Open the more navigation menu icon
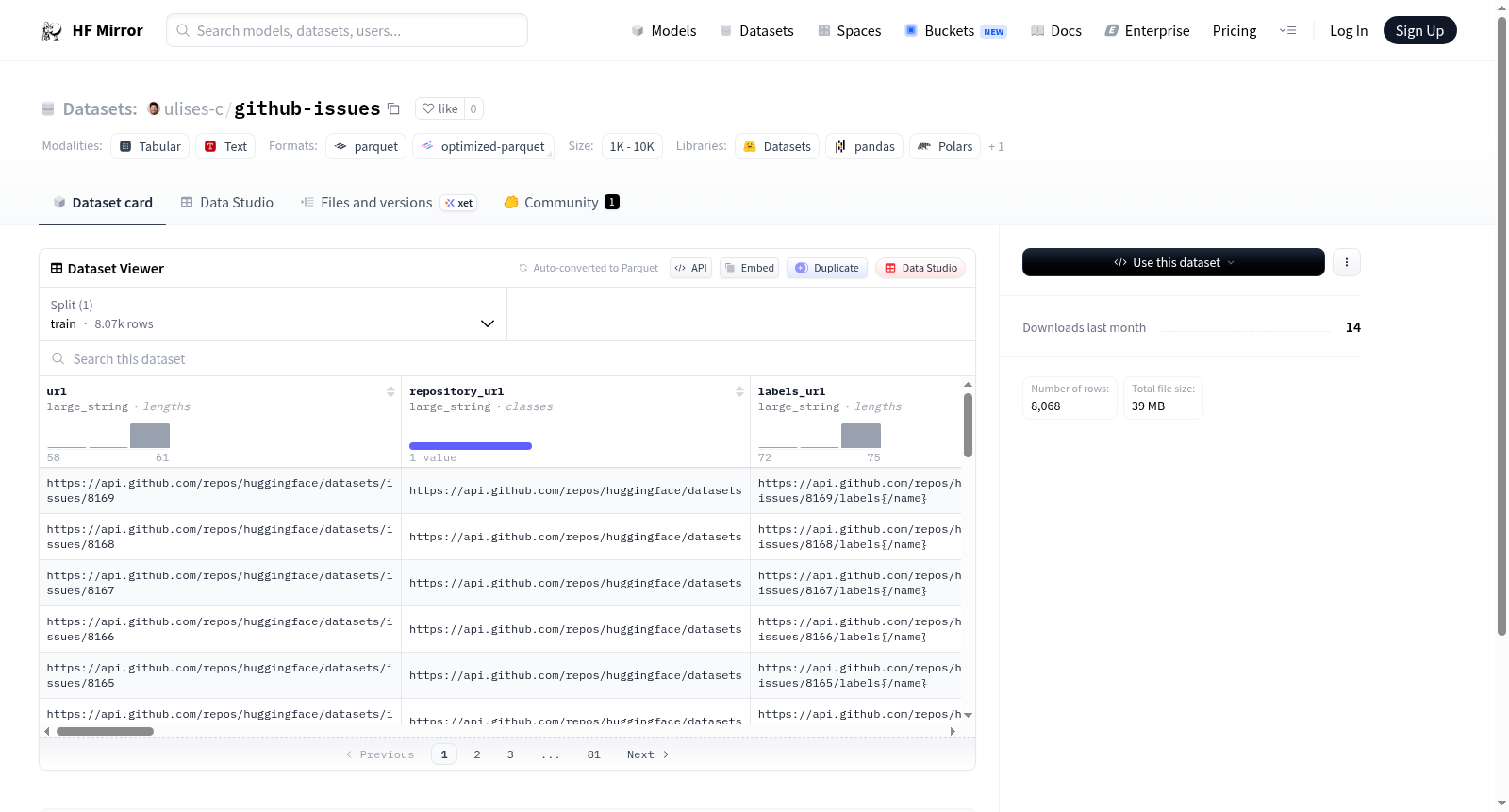The width and height of the screenshot is (1509, 812). [x=1287, y=31]
